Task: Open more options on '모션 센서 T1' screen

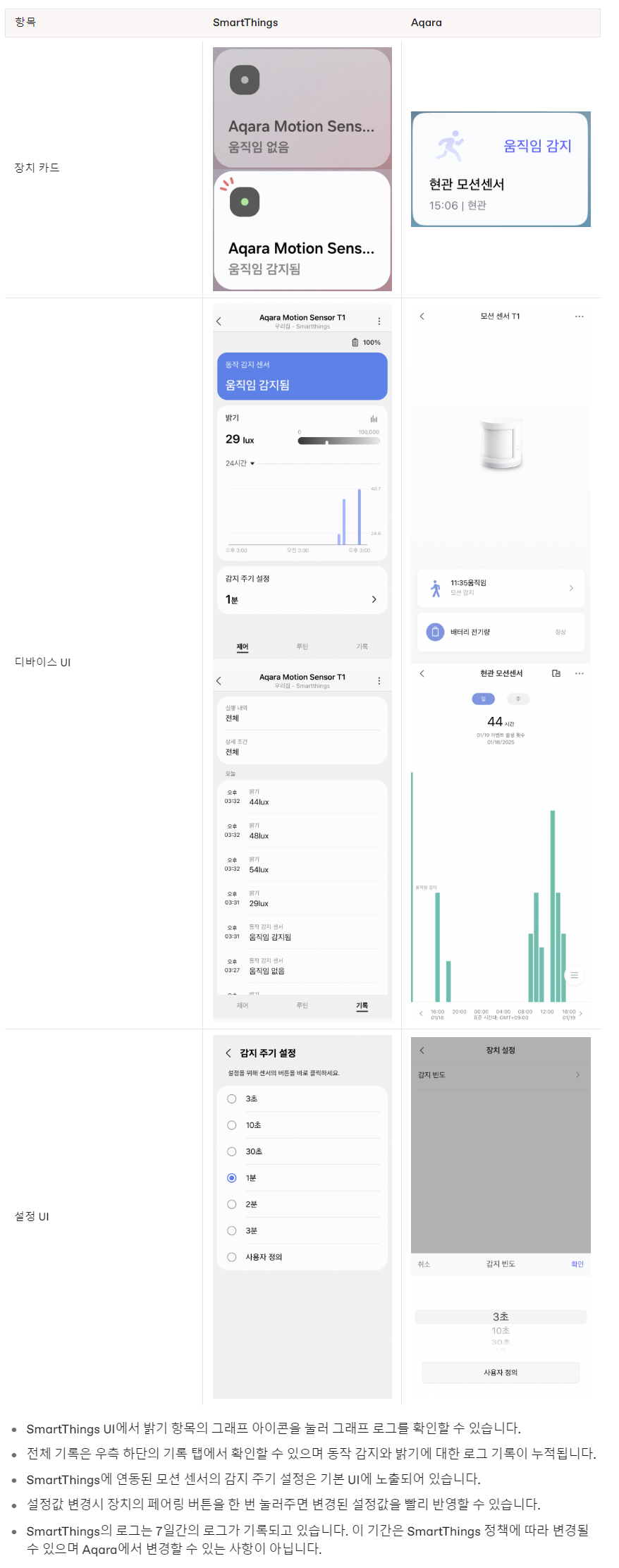Action: 579,316
